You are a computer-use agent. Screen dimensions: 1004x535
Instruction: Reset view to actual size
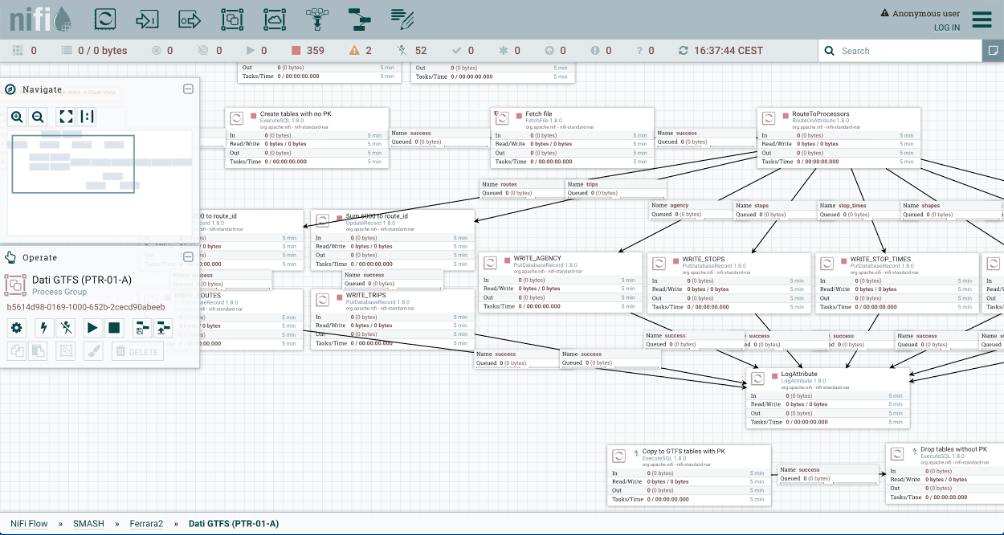pos(87,116)
